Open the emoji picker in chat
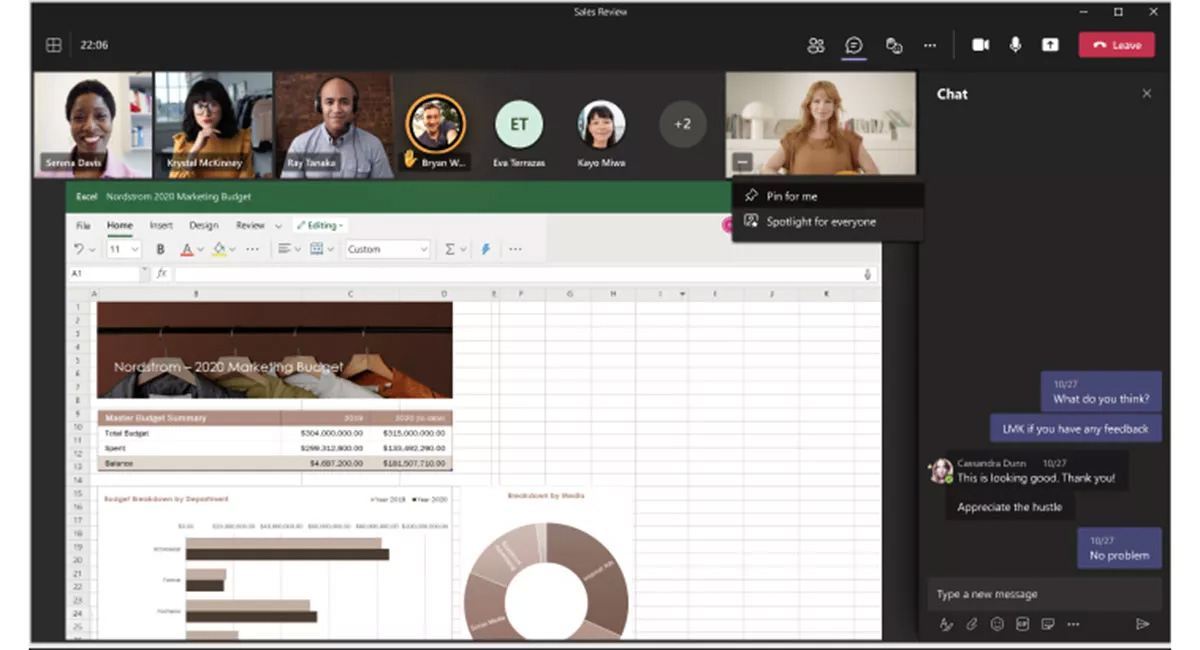Viewport: 1200px width, 650px height. coord(997,624)
